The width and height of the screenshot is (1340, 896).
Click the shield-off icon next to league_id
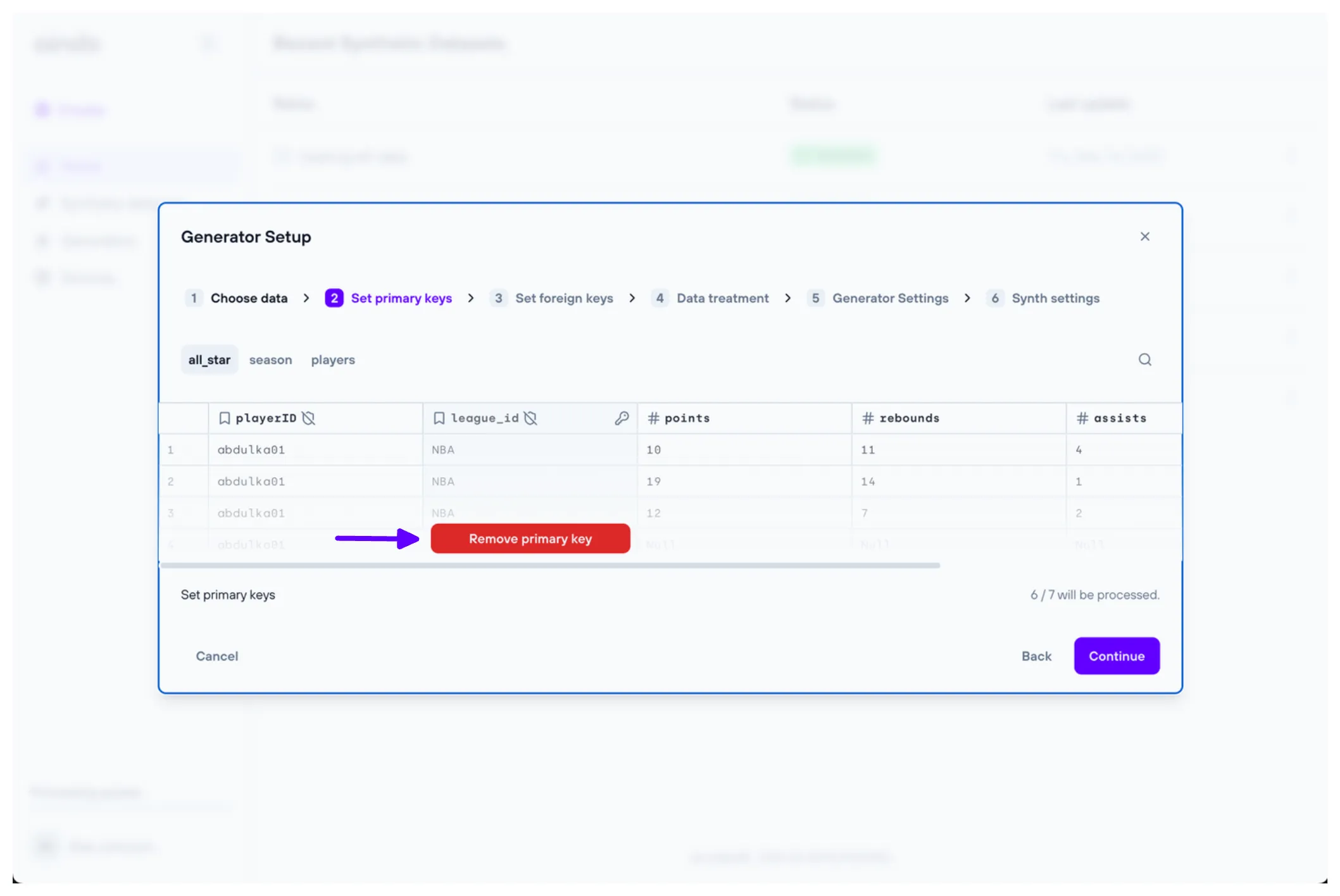pyautogui.click(x=530, y=418)
